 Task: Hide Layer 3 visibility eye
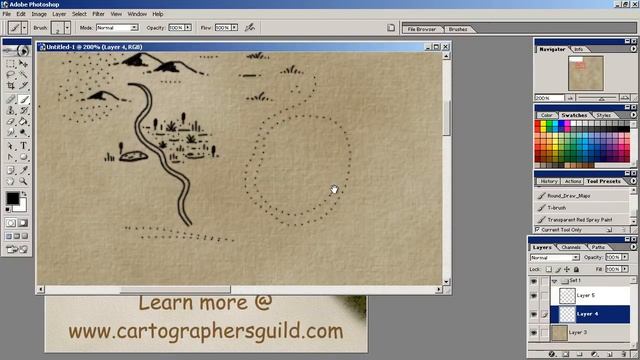pos(533,333)
